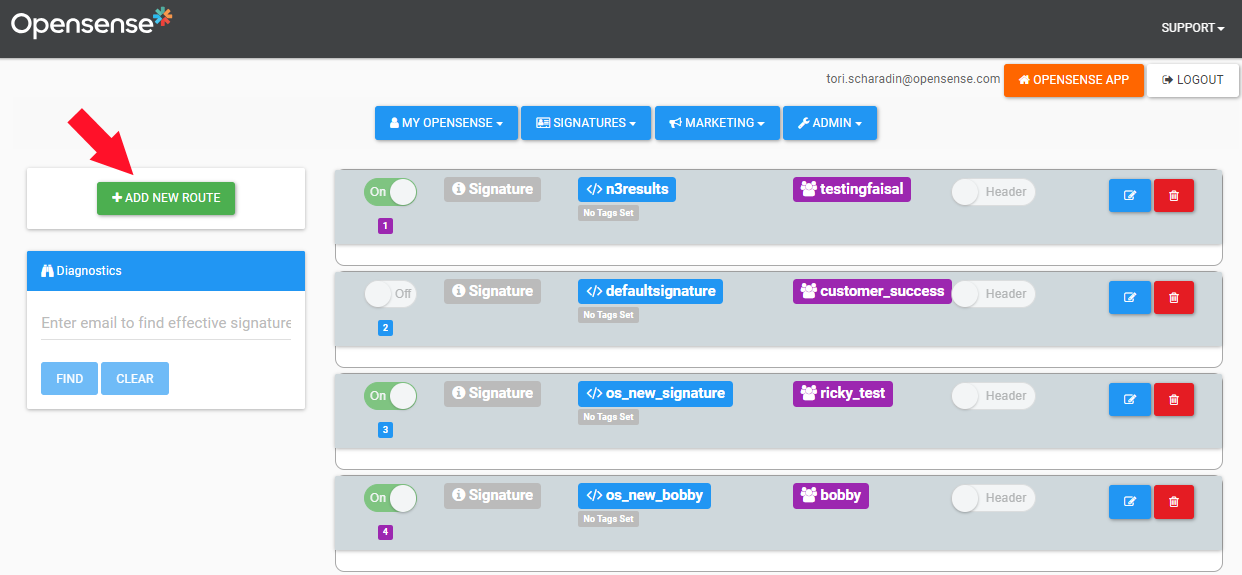Turn off the n3results route switch

click(x=390, y=192)
